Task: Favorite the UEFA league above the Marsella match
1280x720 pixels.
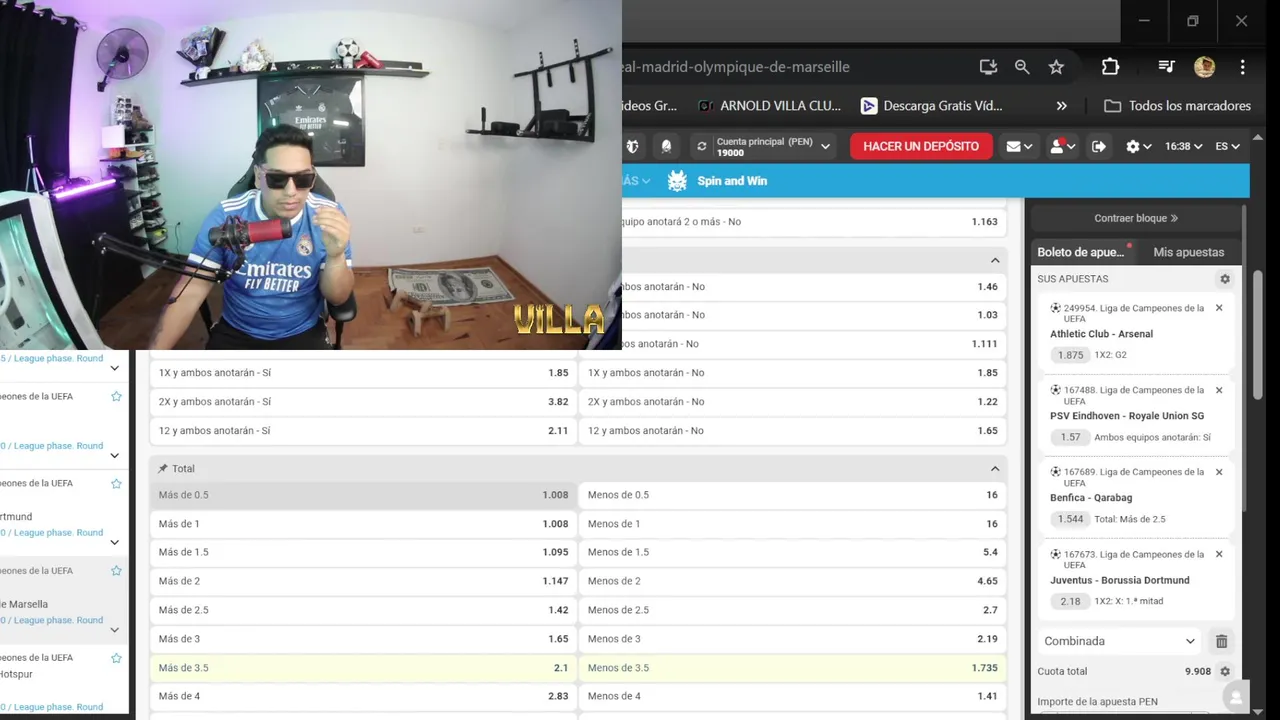Action: [x=116, y=570]
